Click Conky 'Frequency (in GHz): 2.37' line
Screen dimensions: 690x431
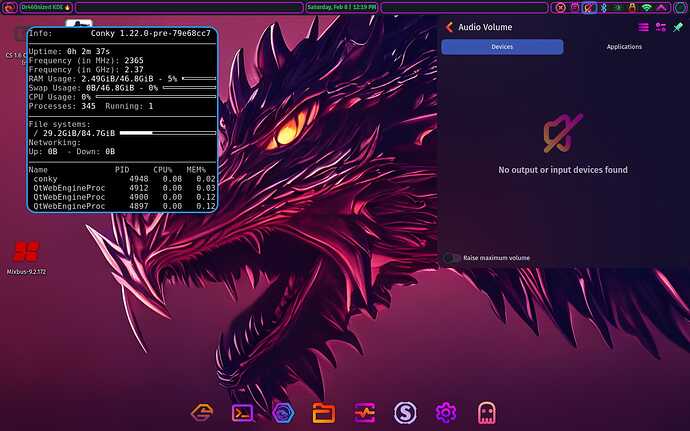tap(86, 70)
